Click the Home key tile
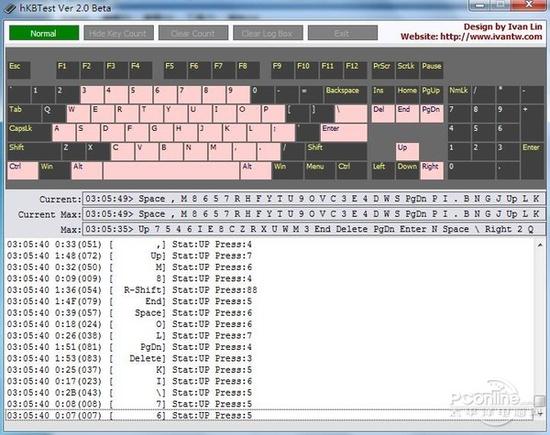 point(407,94)
